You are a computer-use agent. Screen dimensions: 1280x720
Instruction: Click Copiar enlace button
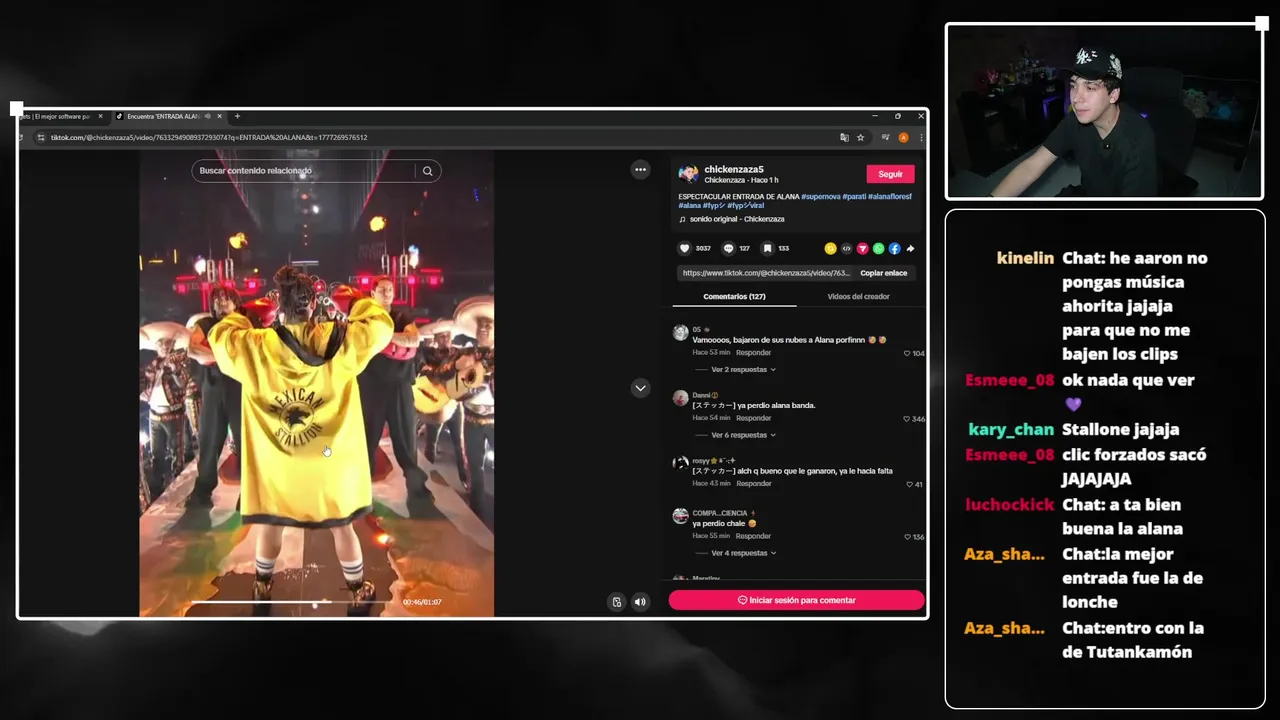coord(884,273)
